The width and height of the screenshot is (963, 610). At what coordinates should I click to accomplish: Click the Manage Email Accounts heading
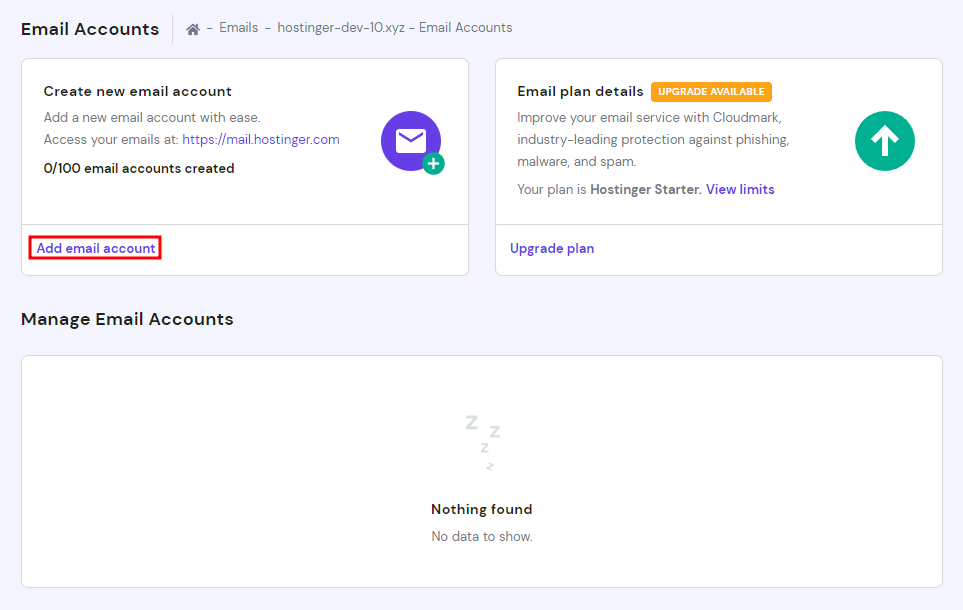point(127,319)
